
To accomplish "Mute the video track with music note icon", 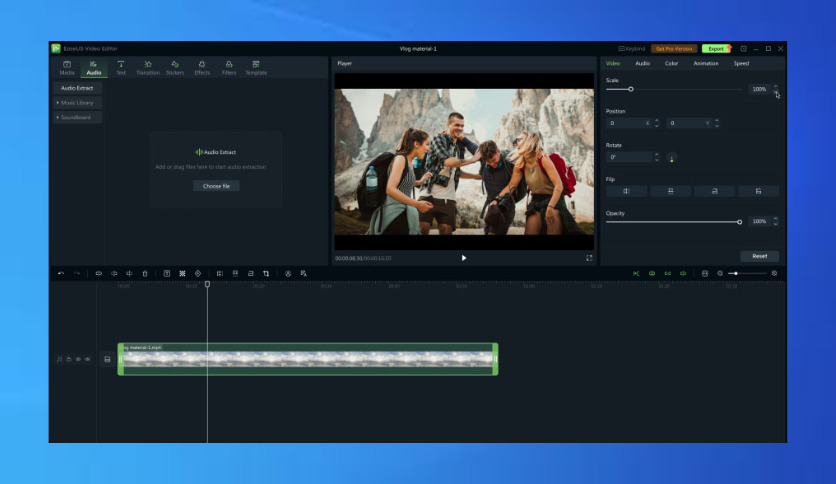I will click(59, 359).
